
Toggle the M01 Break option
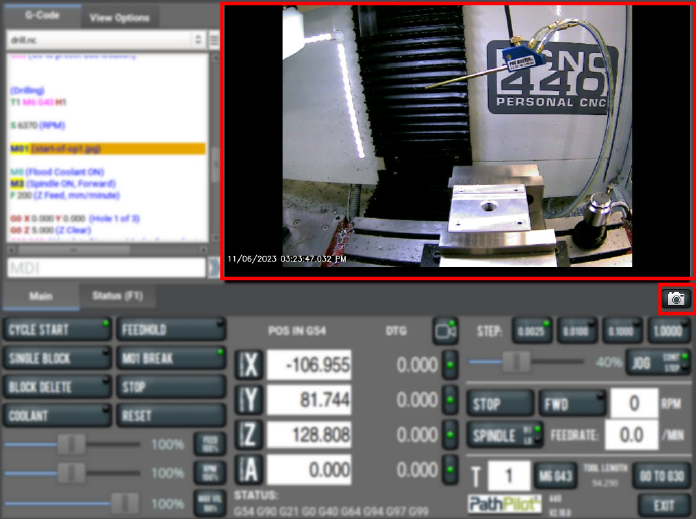[x=170, y=357]
